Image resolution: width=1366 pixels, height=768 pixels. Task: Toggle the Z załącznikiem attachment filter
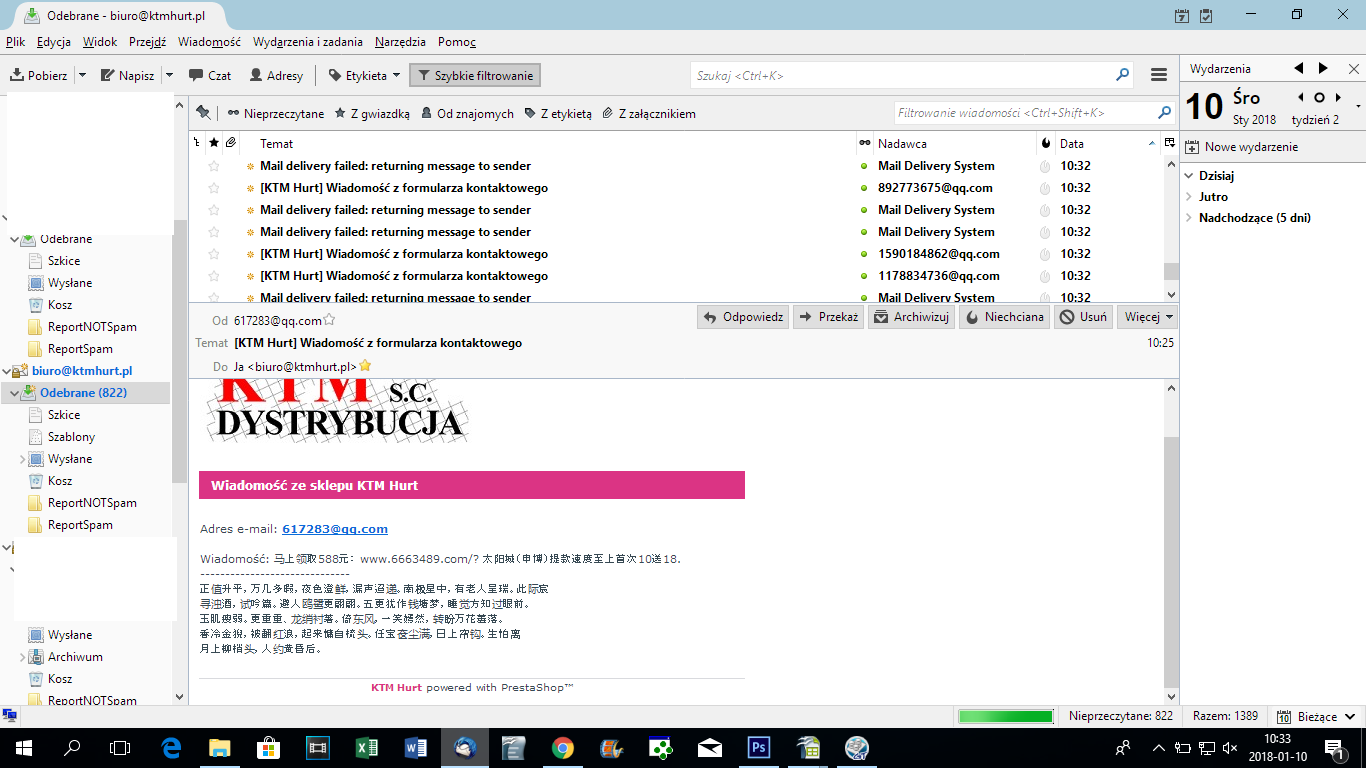[x=649, y=113]
